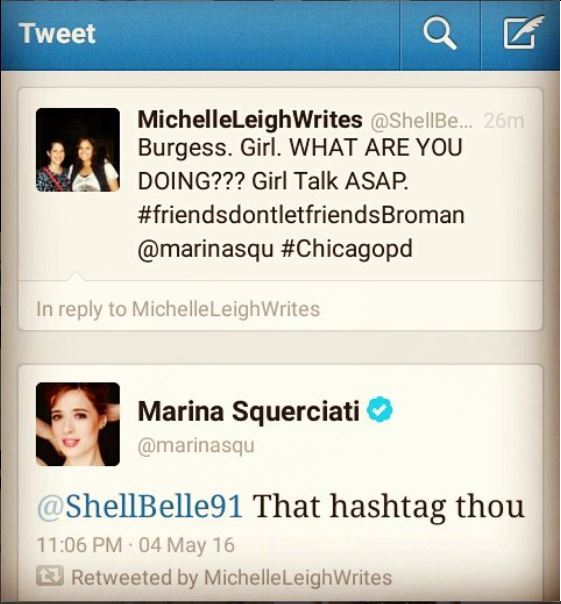Tap the compose new tweet quill icon

click(x=524, y=33)
